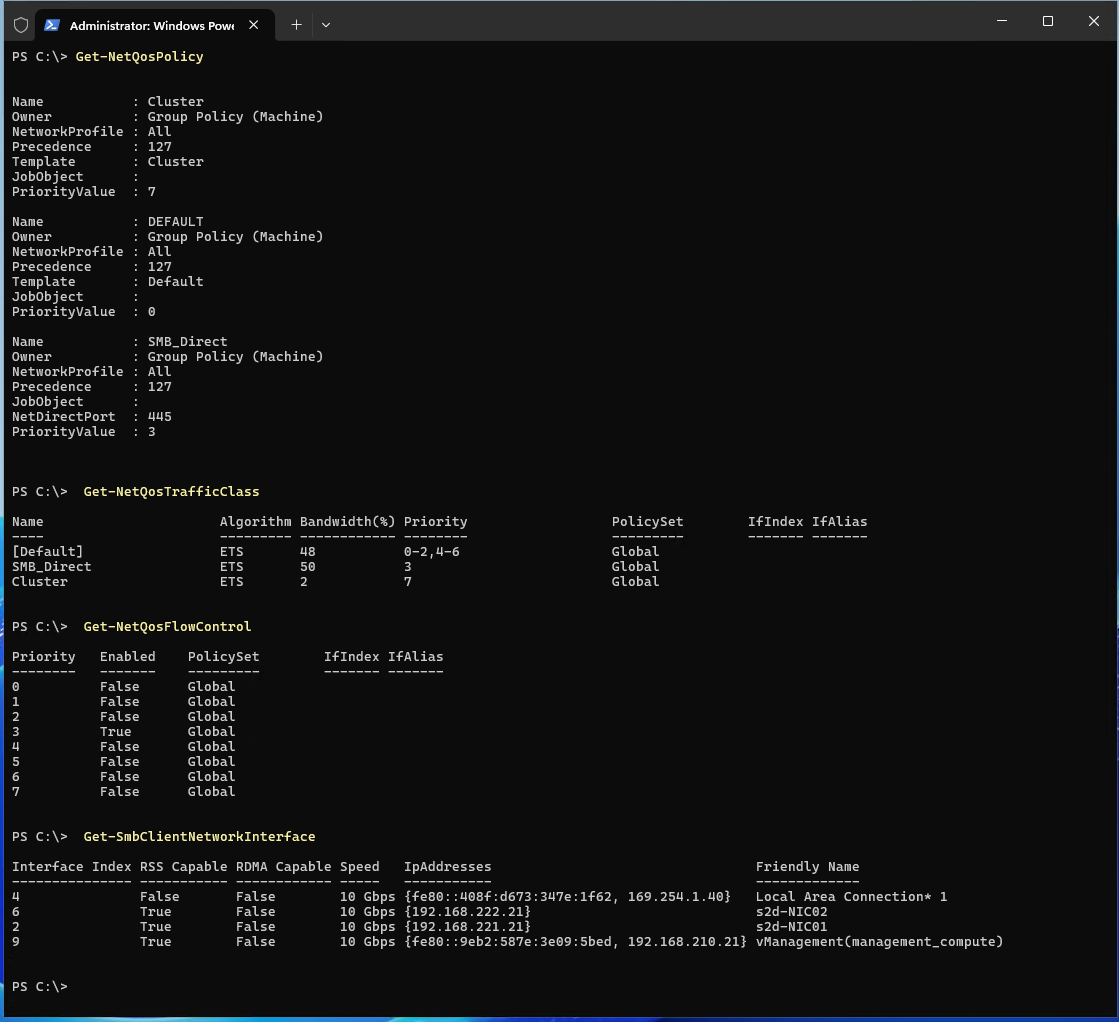Image resolution: width=1119 pixels, height=1022 pixels.
Task: Click the empty prompt at the bottom
Action: [x=40, y=987]
